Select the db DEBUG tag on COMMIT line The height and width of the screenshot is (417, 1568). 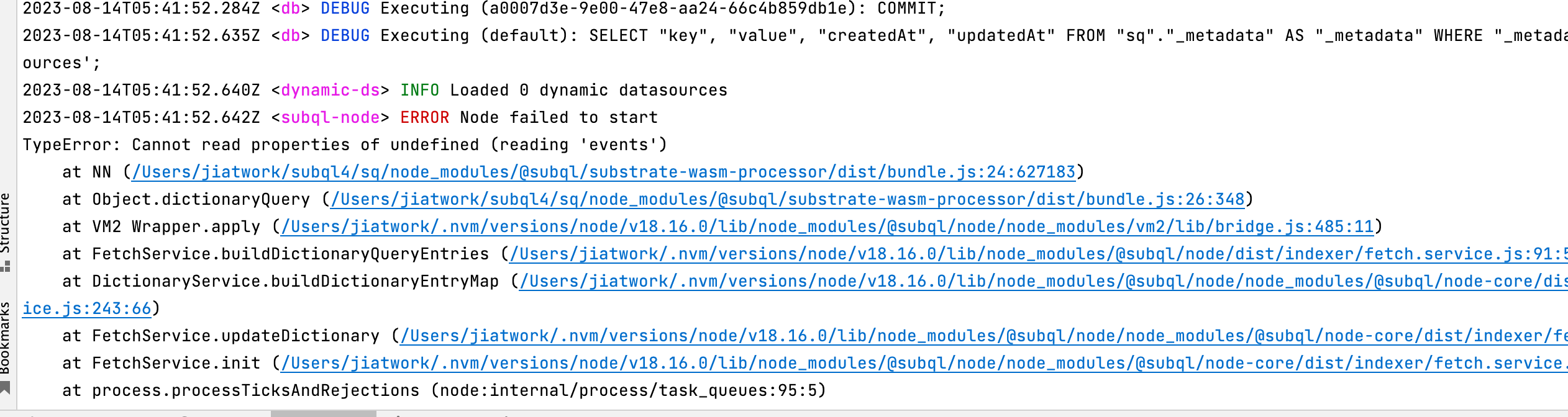tap(345, 9)
